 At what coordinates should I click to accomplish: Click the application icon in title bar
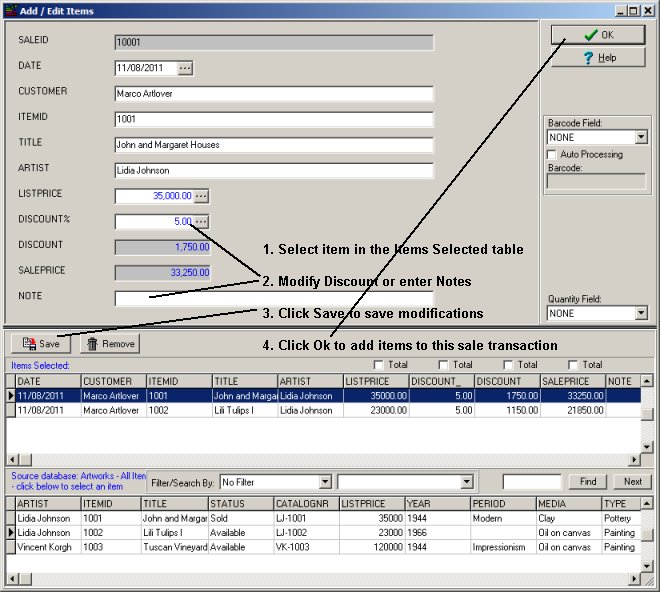(x=11, y=11)
